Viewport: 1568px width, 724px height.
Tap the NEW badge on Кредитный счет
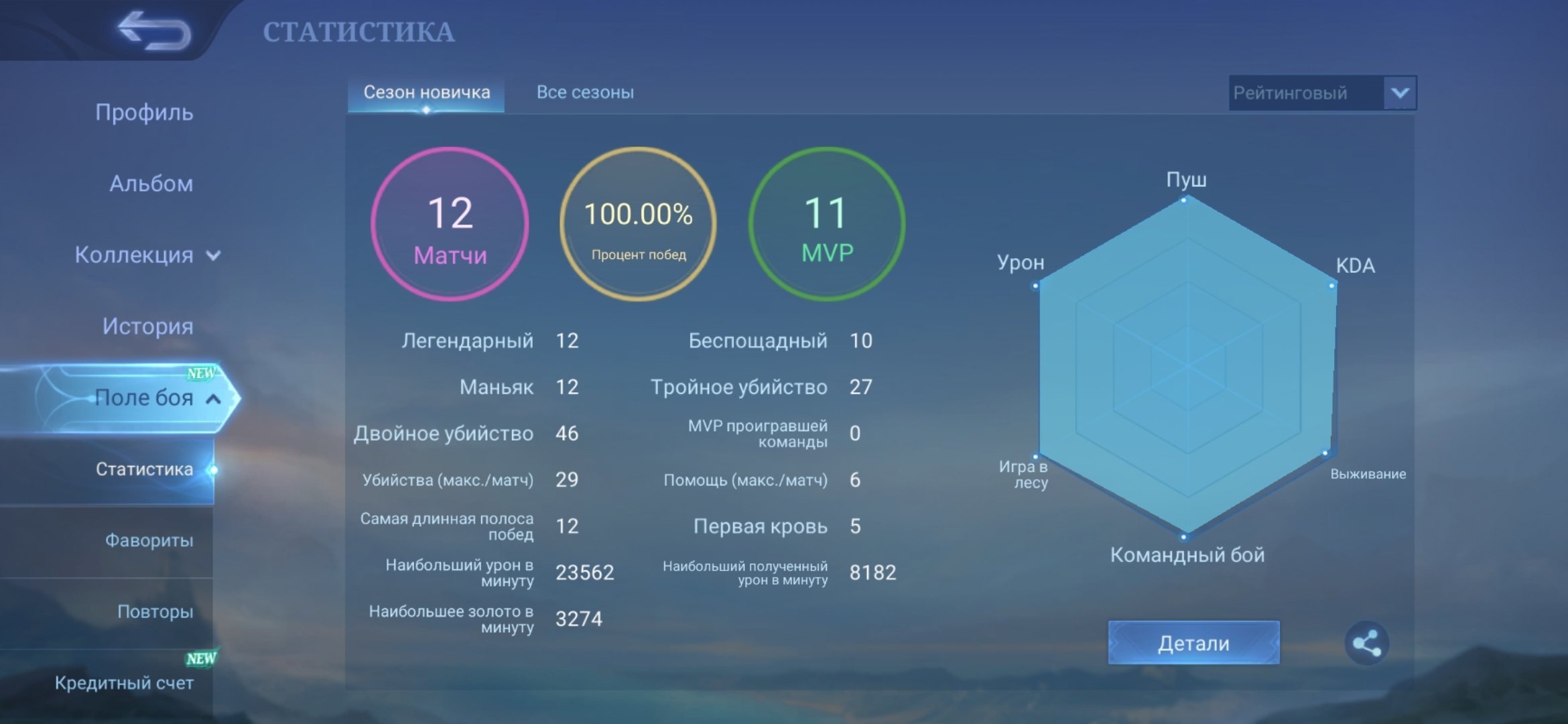[x=201, y=658]
